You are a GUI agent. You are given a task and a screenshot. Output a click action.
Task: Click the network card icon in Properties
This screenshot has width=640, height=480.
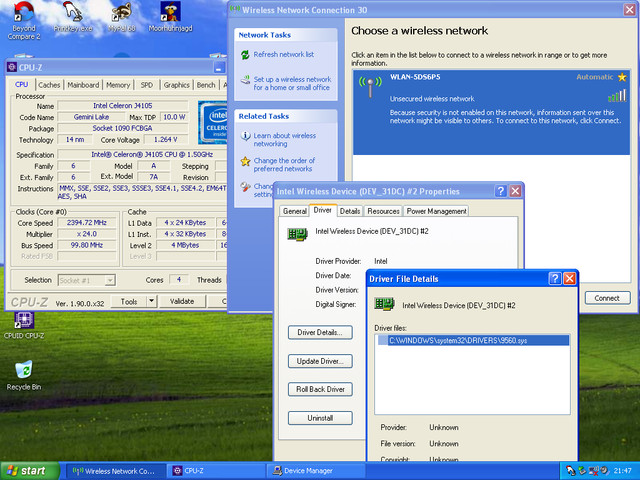297,234
